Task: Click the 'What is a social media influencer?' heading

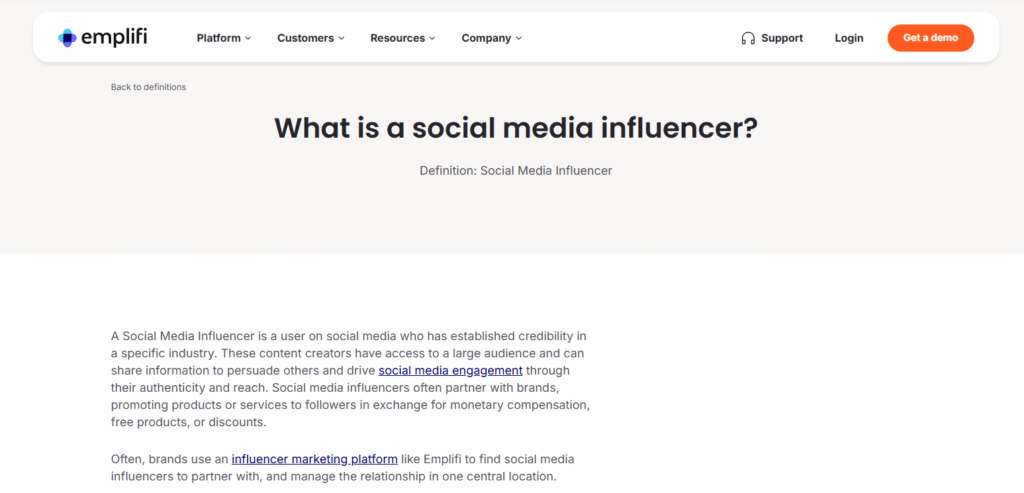Action: [x=515, y=128]
